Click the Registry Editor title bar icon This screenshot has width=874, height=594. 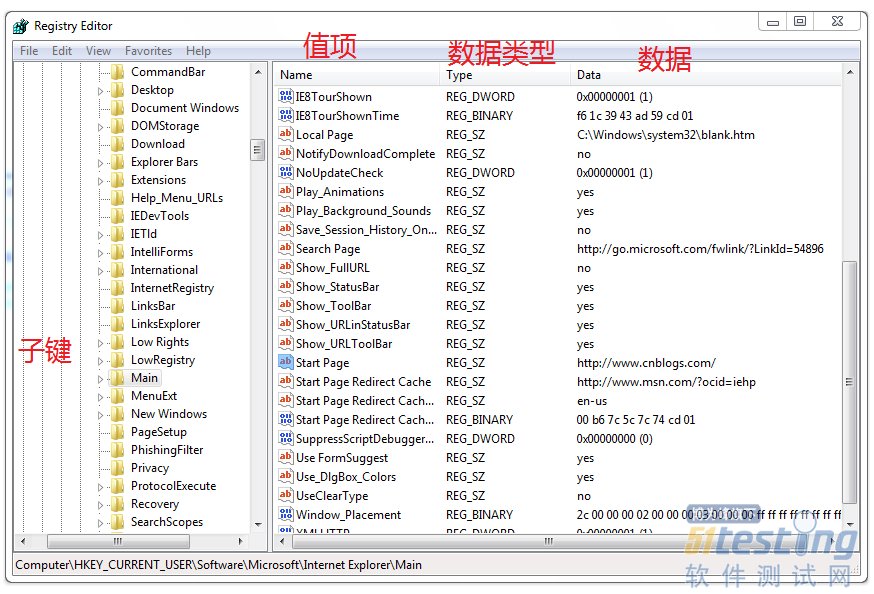21,26
